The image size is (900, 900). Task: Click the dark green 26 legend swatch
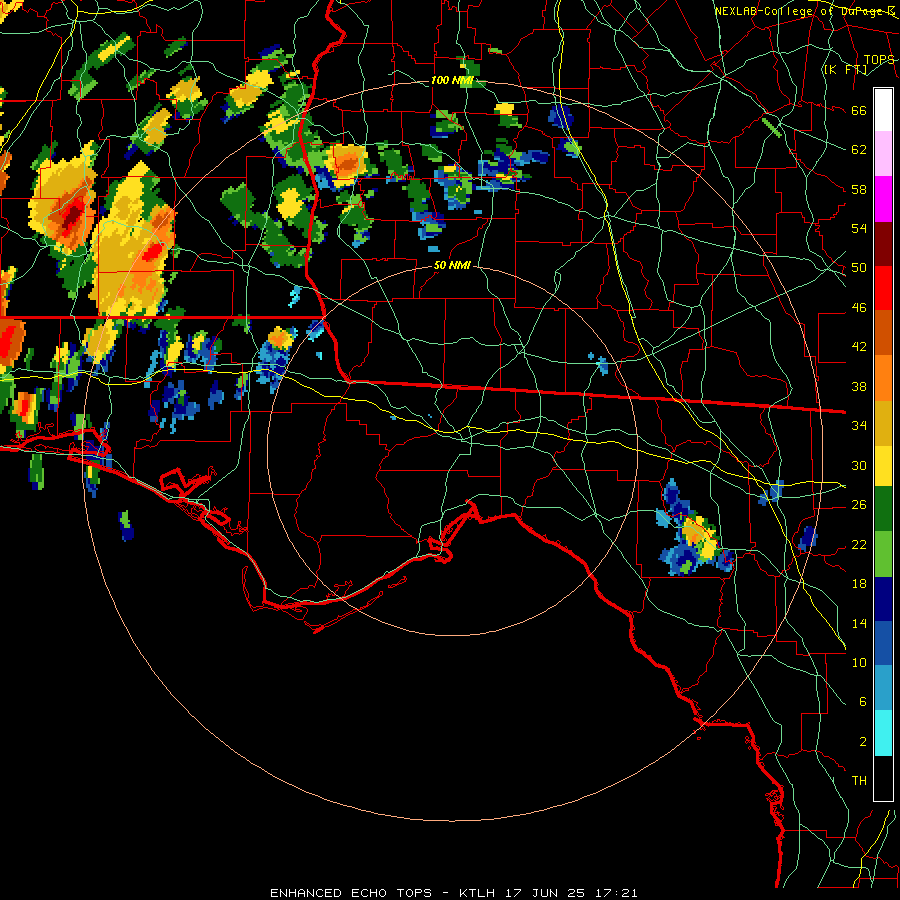pyautogui.click(x=883, y=509)
